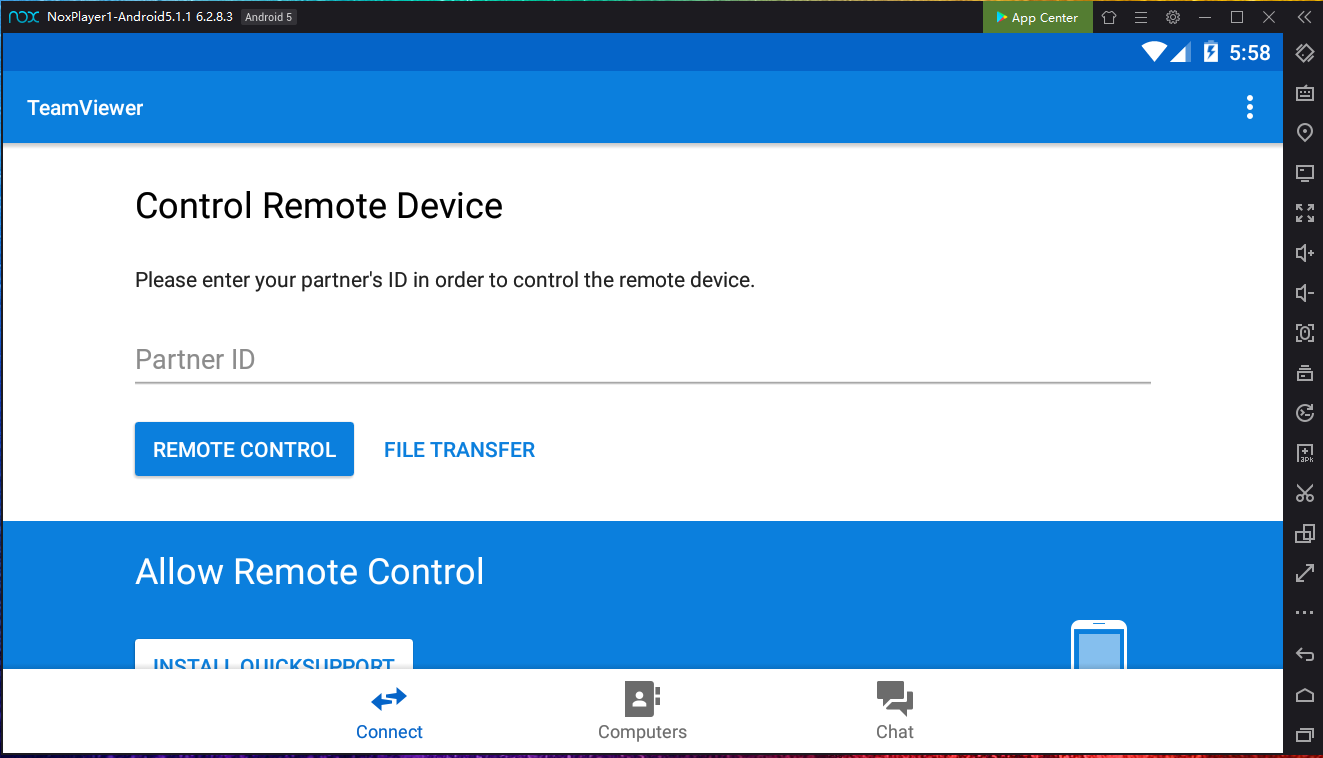
Task: Click the "Allow Remote Control" heading
Action: click(x=310, y=572)
